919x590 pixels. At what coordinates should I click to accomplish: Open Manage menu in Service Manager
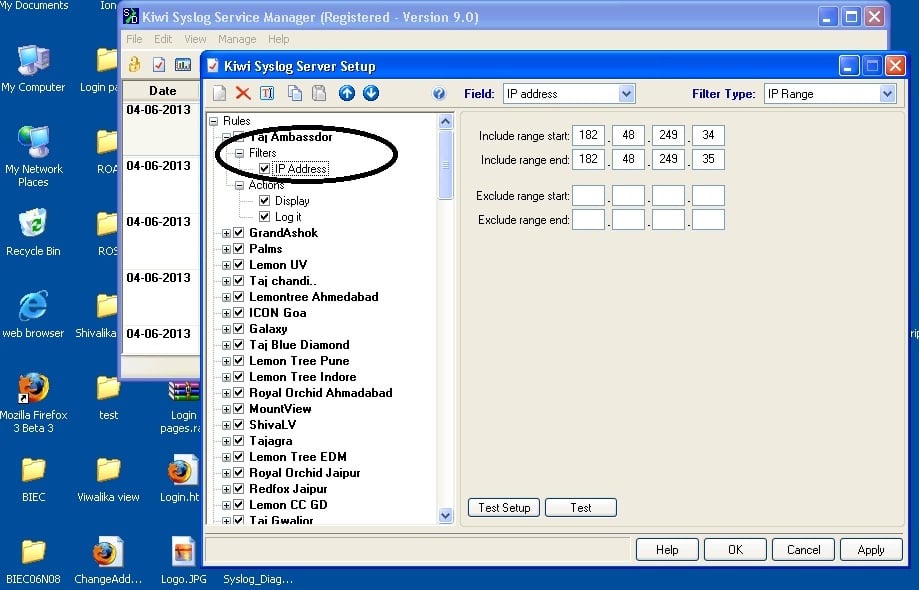(237, 39)
